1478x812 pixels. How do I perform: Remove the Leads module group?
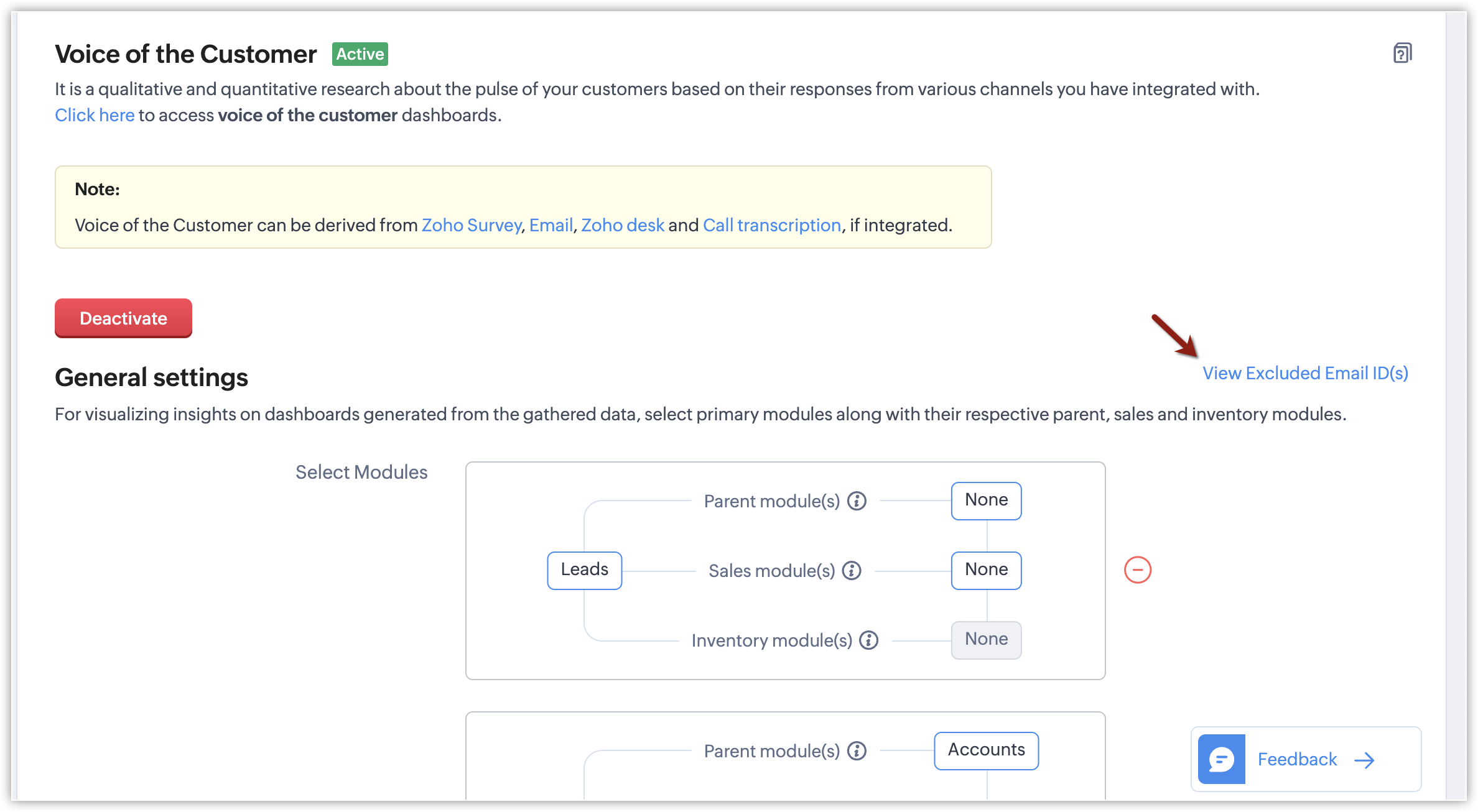(x=1138, y=570)
